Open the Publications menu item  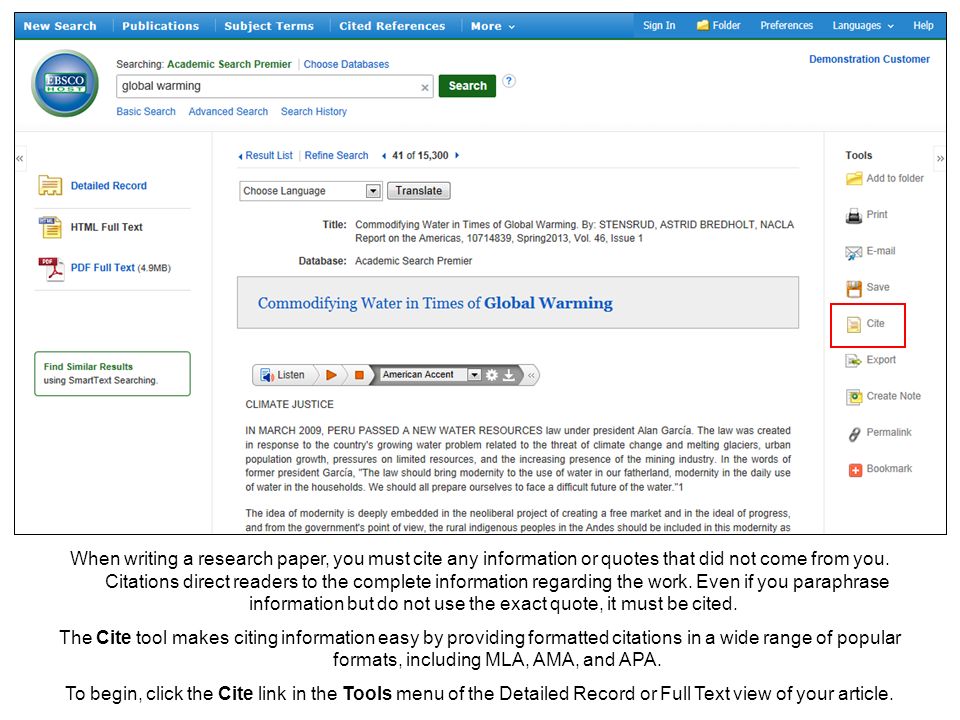click(x=160, y=26)
